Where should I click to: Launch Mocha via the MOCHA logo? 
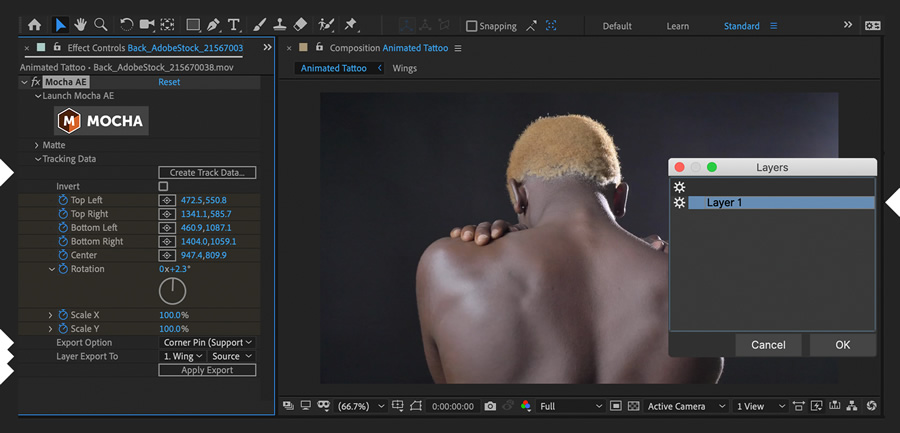coord(101,121)
